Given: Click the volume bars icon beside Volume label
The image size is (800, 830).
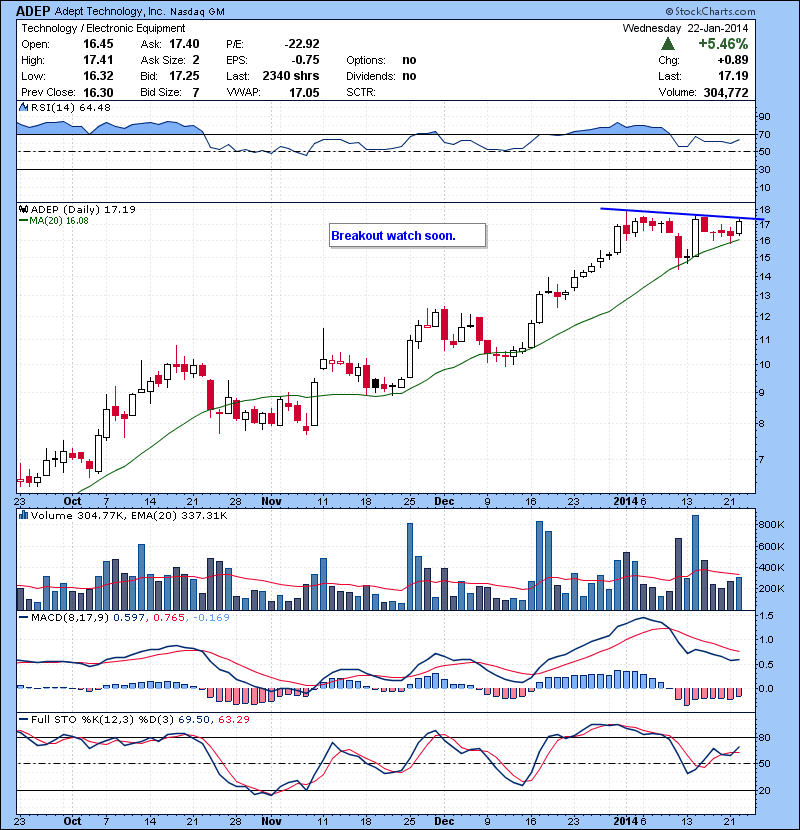Looking at the screenshot, I should (23, 515).
